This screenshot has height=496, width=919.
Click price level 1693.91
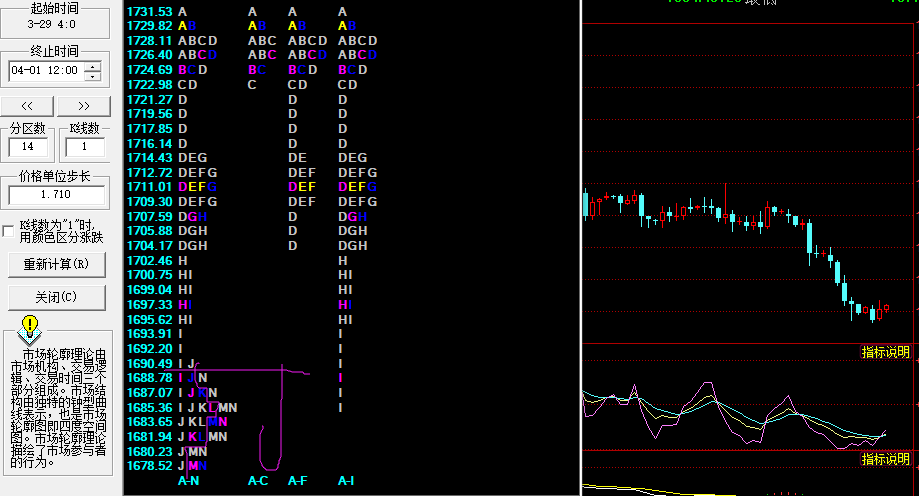click(149, 334)
